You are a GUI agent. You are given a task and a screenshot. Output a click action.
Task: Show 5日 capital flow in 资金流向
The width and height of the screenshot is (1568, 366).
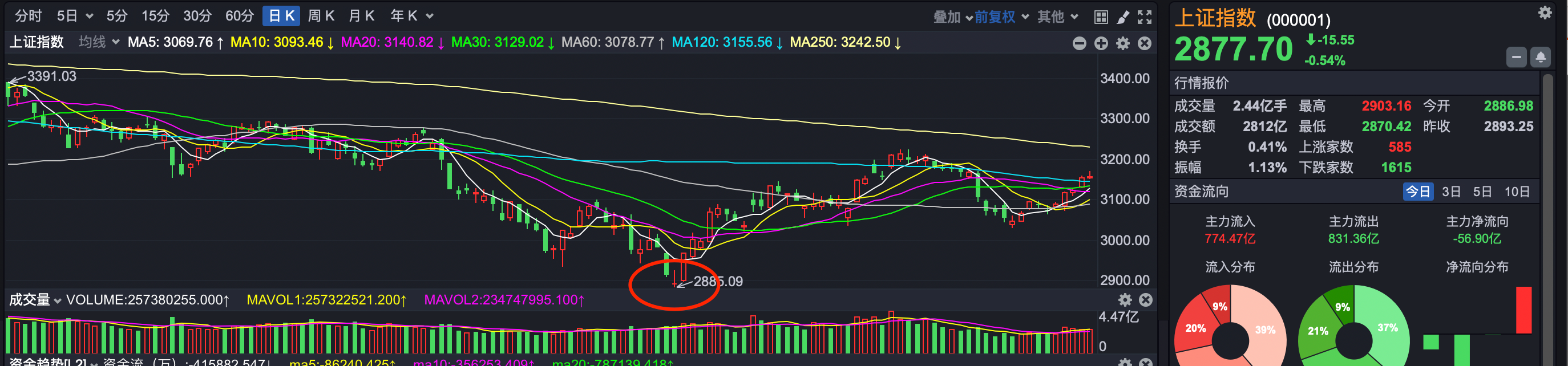click(x=1482, y=192)
